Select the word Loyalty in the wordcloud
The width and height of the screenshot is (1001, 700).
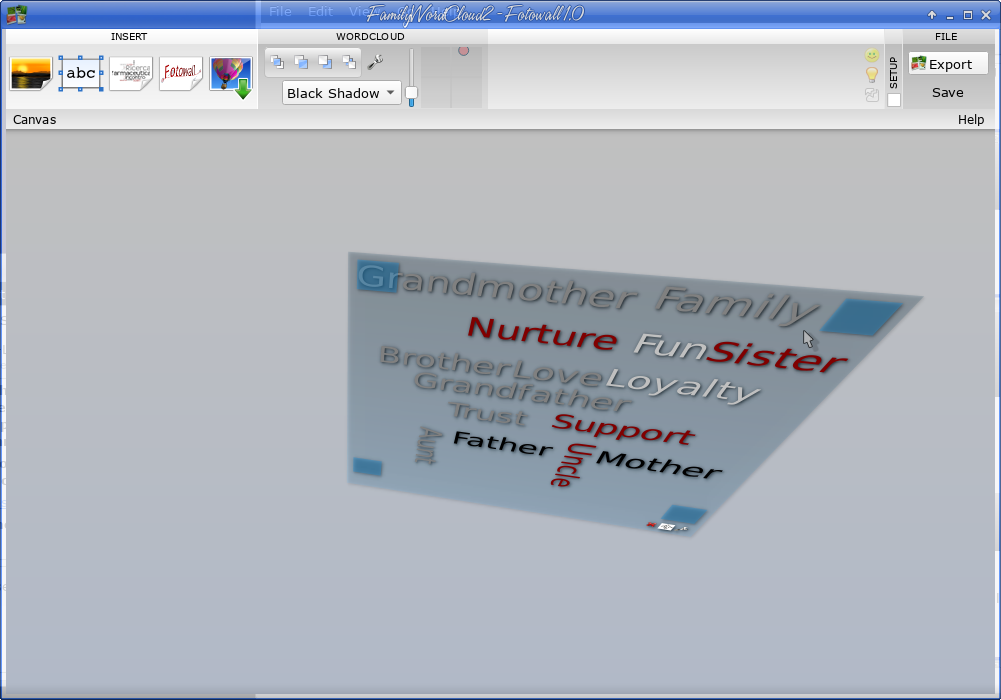682,385
